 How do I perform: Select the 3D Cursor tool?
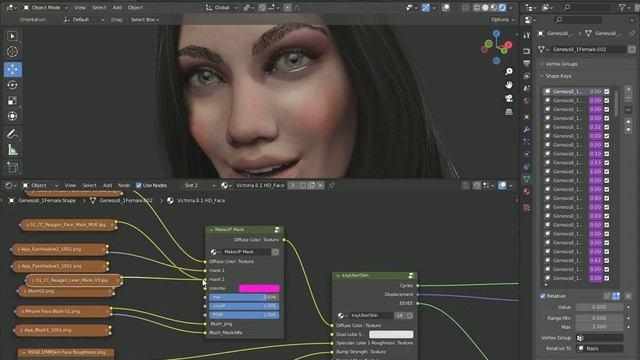coord(12,52)
